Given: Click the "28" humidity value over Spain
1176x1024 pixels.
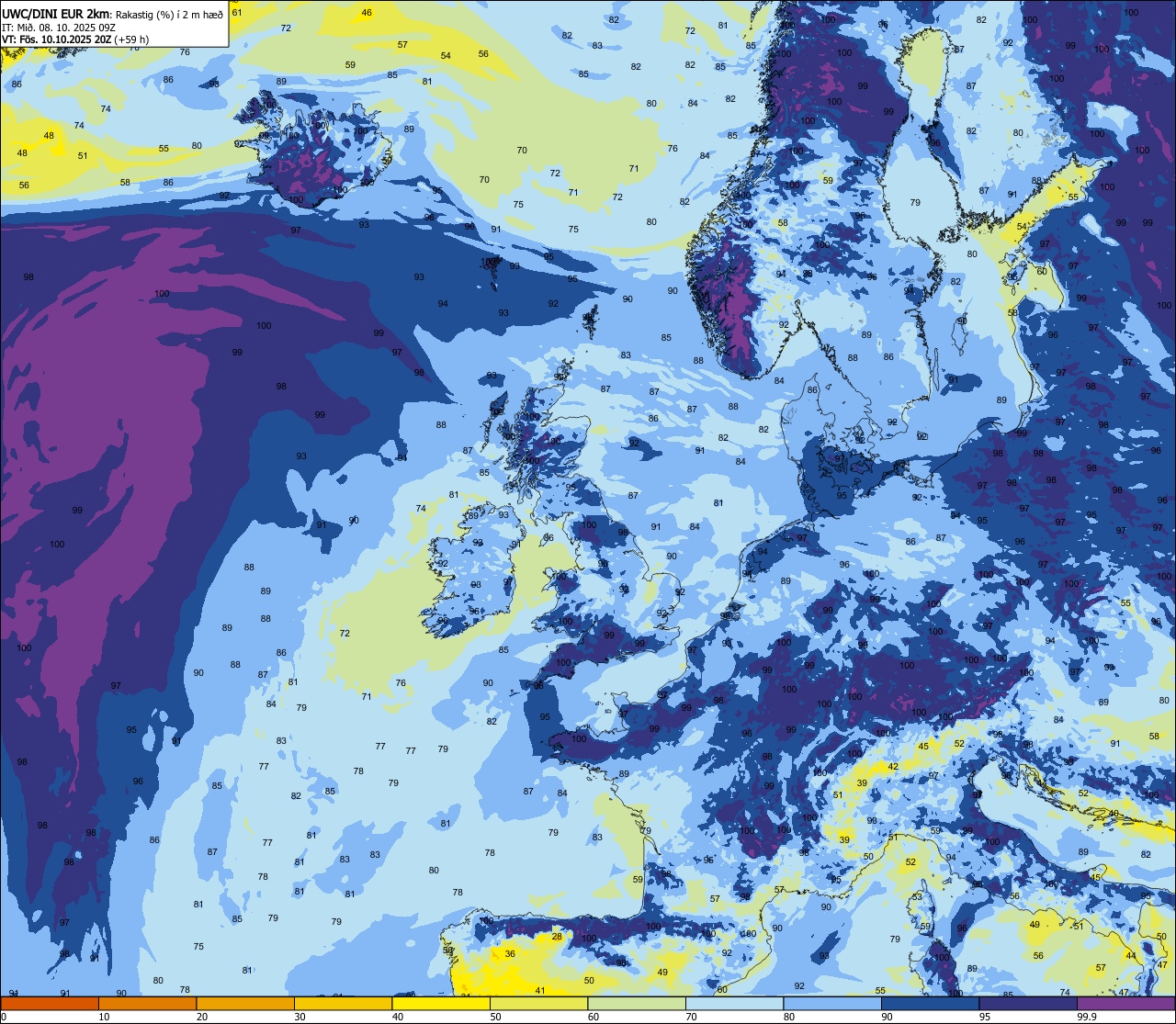Looking at the screenshot, I should (x=557, y=937).
